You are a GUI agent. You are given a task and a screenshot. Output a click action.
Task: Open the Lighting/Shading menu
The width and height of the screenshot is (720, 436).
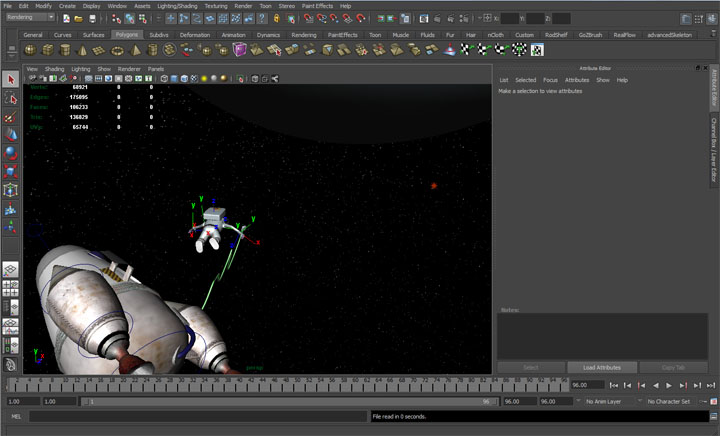click(176, 6)
